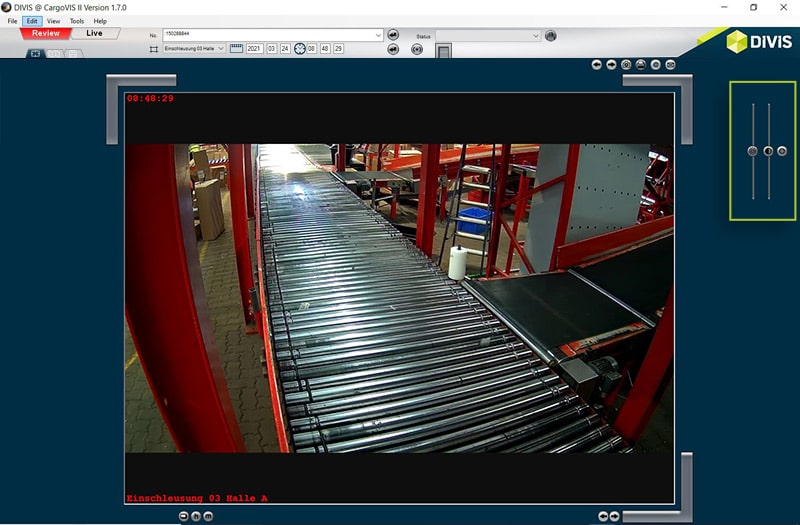
Task: Select the list view layout tab
Action: [x=73, y=53]
